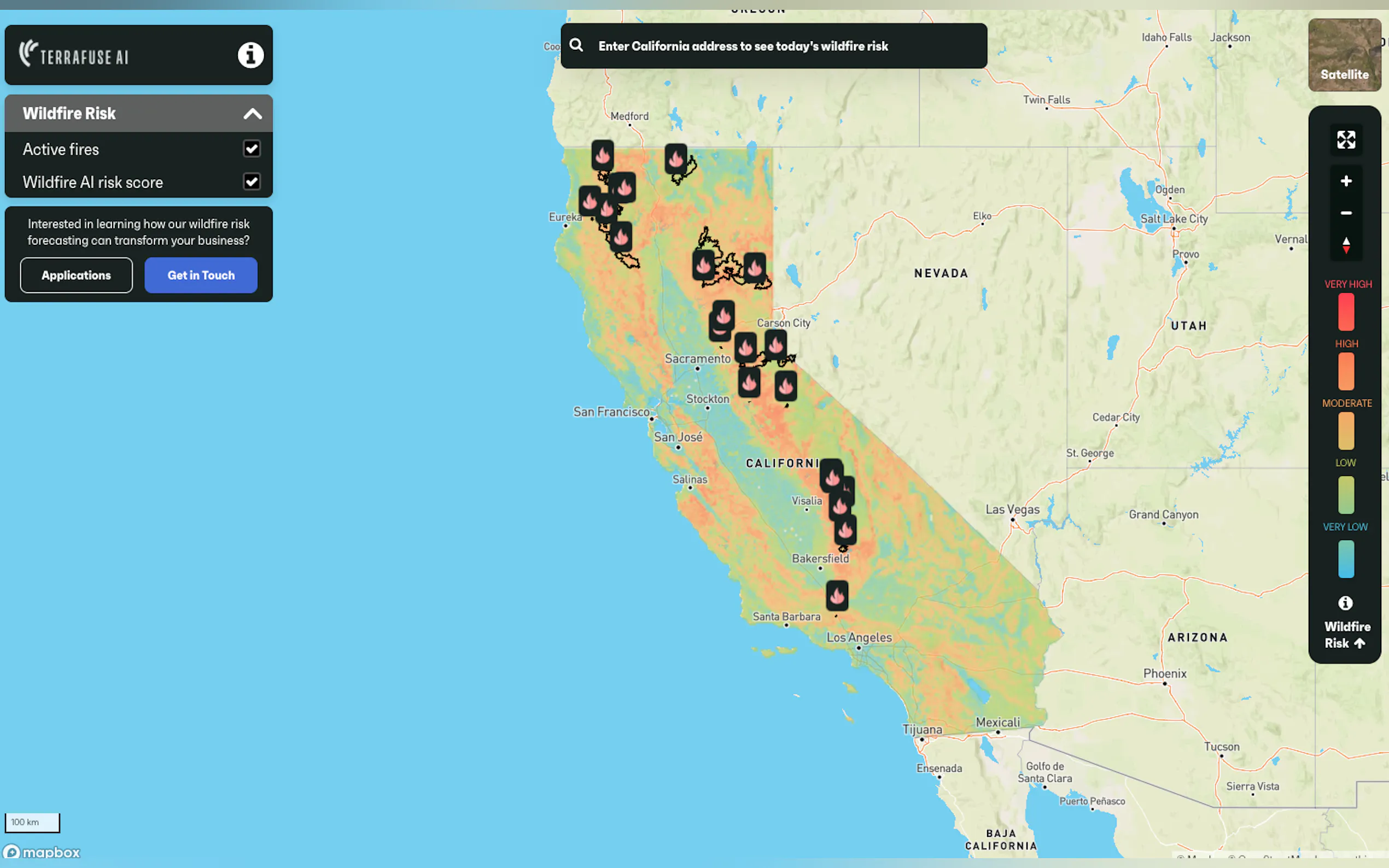Screen dimensions: 1389x868
Task: Open the Applications button
Action: pos(77,275)
